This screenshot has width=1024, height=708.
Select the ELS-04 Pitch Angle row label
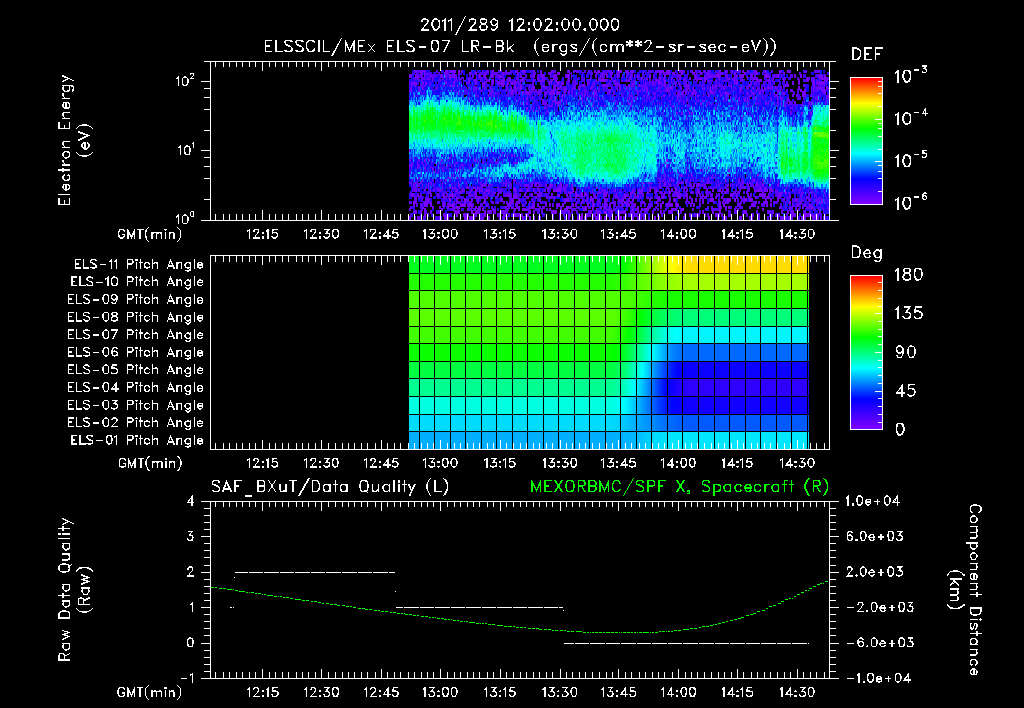[135, 387]
